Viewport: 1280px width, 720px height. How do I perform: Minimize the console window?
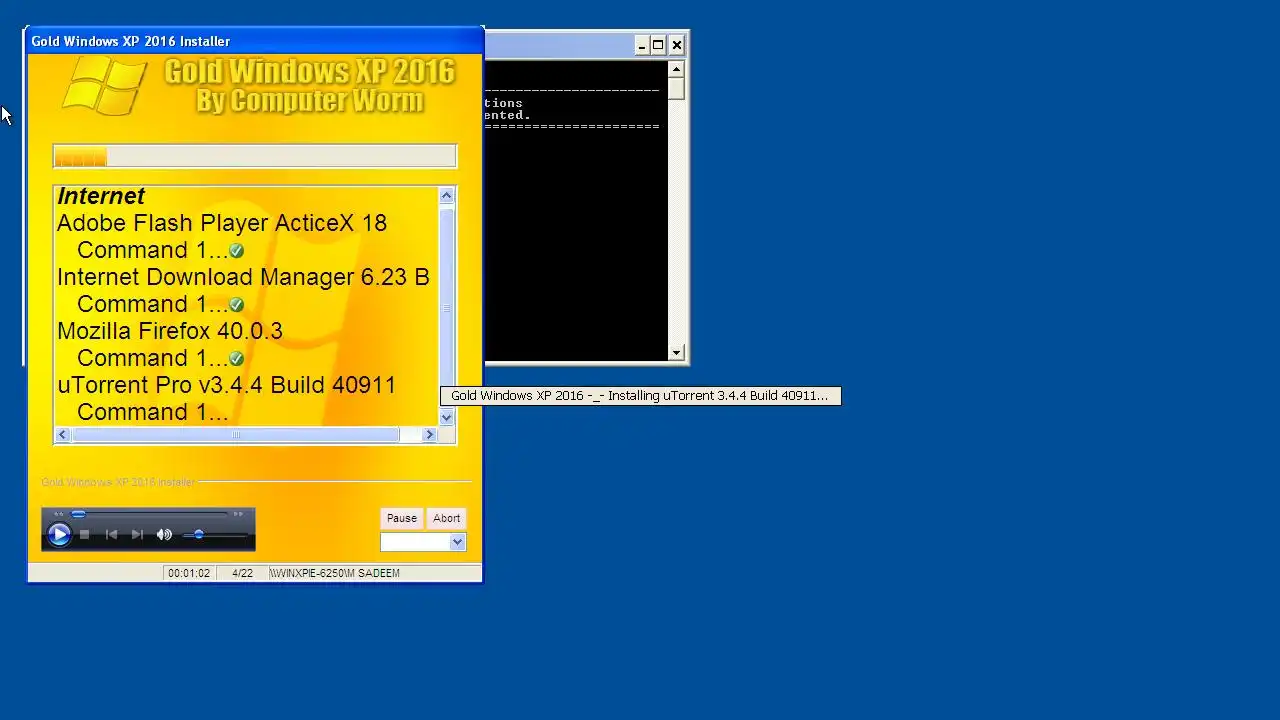641,45
